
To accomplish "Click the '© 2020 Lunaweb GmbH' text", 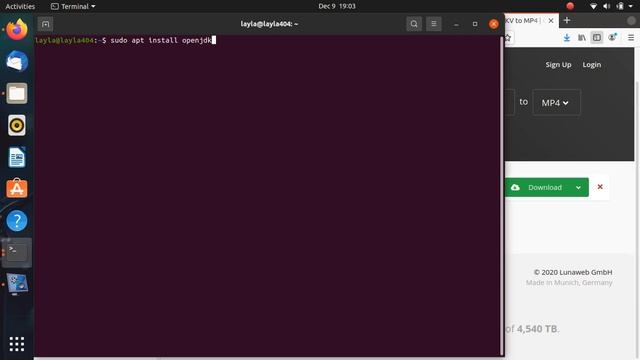I will (x=573, y=272).
